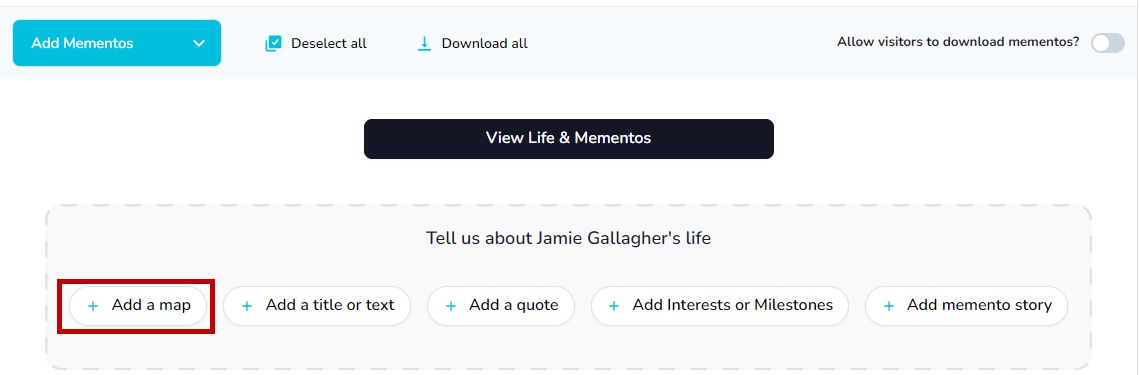Viewport: 1139px width, 375px height.
Task: Choose the Add a map button label
Action: coord(151,305)
